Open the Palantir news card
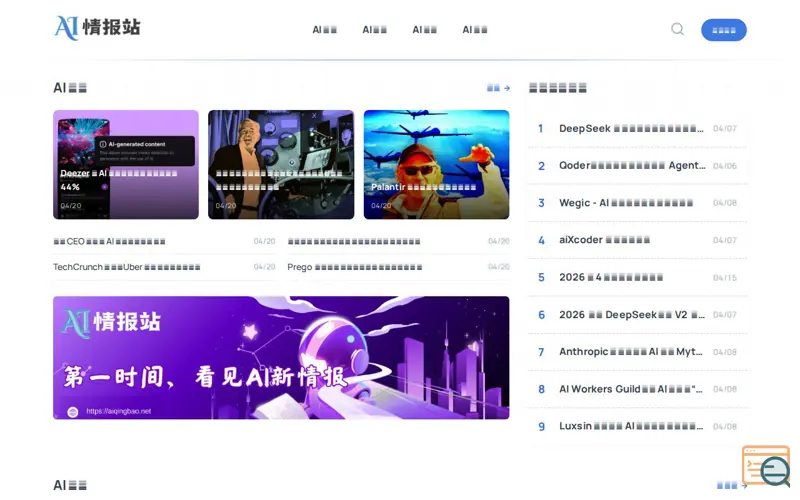 pos(436,165)
